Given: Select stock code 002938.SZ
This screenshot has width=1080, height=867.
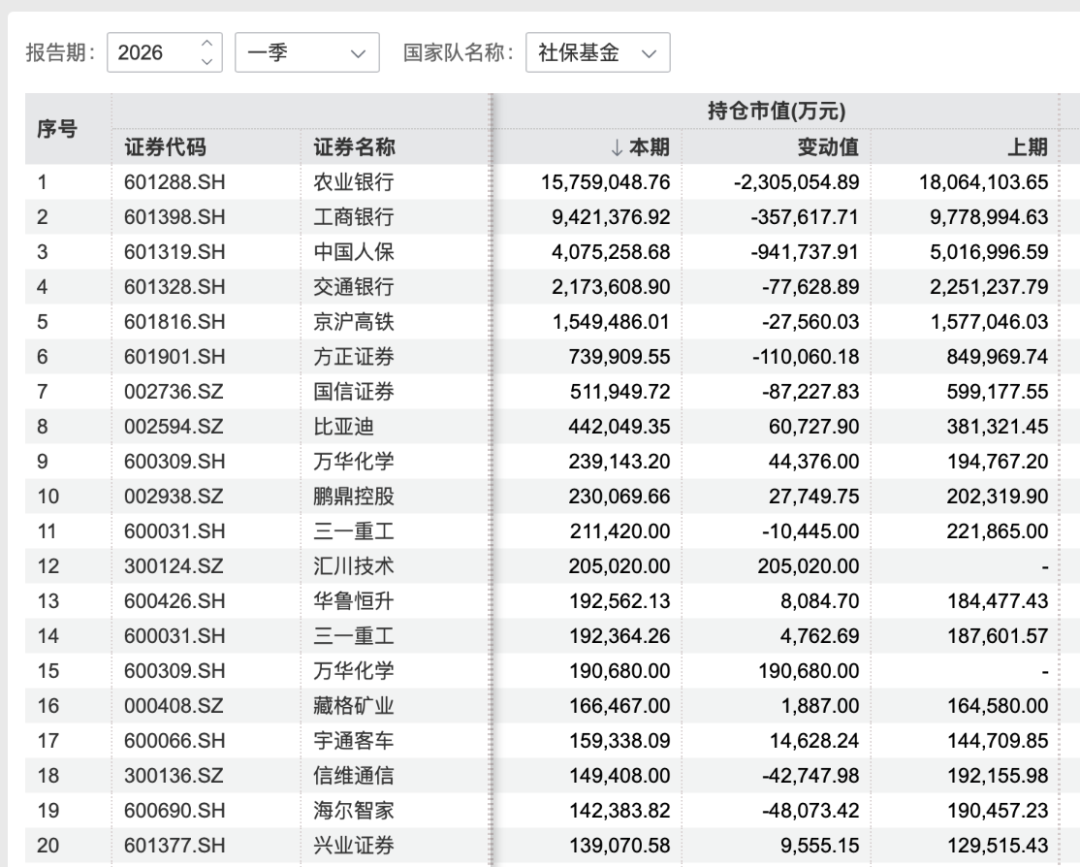Looking at the screenshot, I should coord(174,497).
